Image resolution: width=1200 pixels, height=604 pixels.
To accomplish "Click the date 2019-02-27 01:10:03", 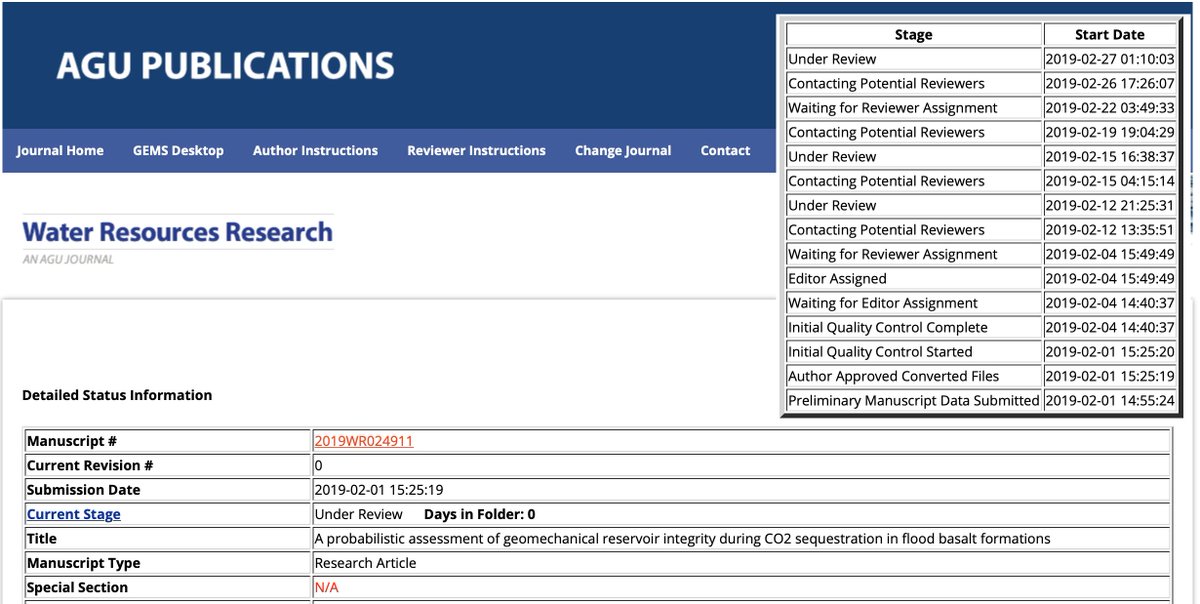I will (x=1110, y=59).
